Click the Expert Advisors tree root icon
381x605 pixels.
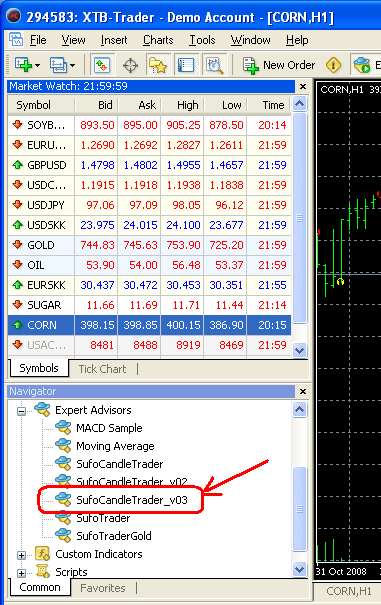(x=42, y=409)
